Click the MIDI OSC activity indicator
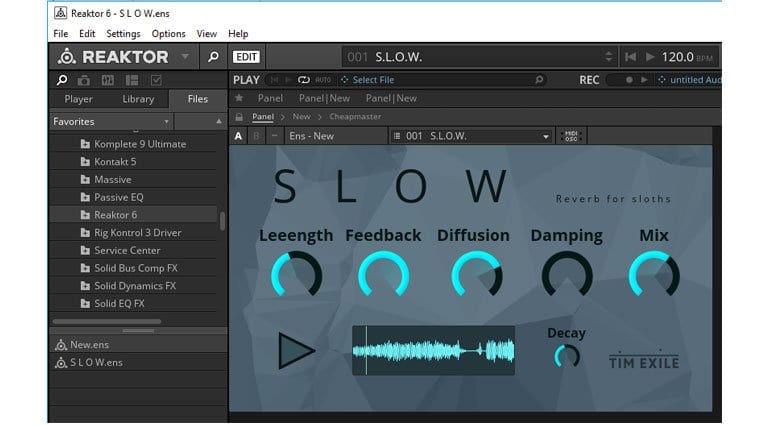This screenshot has width=770, height=425. tap(571, 136)
